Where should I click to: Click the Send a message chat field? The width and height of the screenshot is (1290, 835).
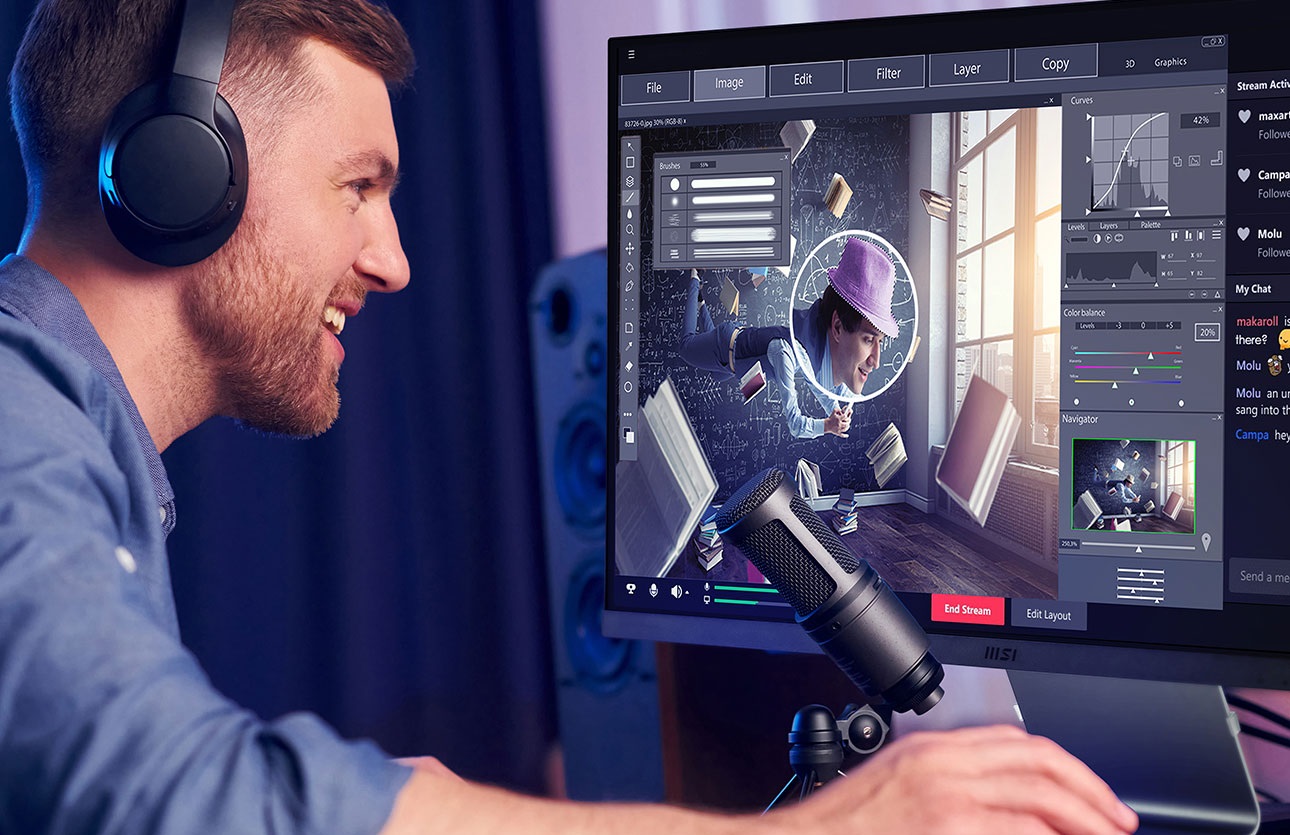1262,576
